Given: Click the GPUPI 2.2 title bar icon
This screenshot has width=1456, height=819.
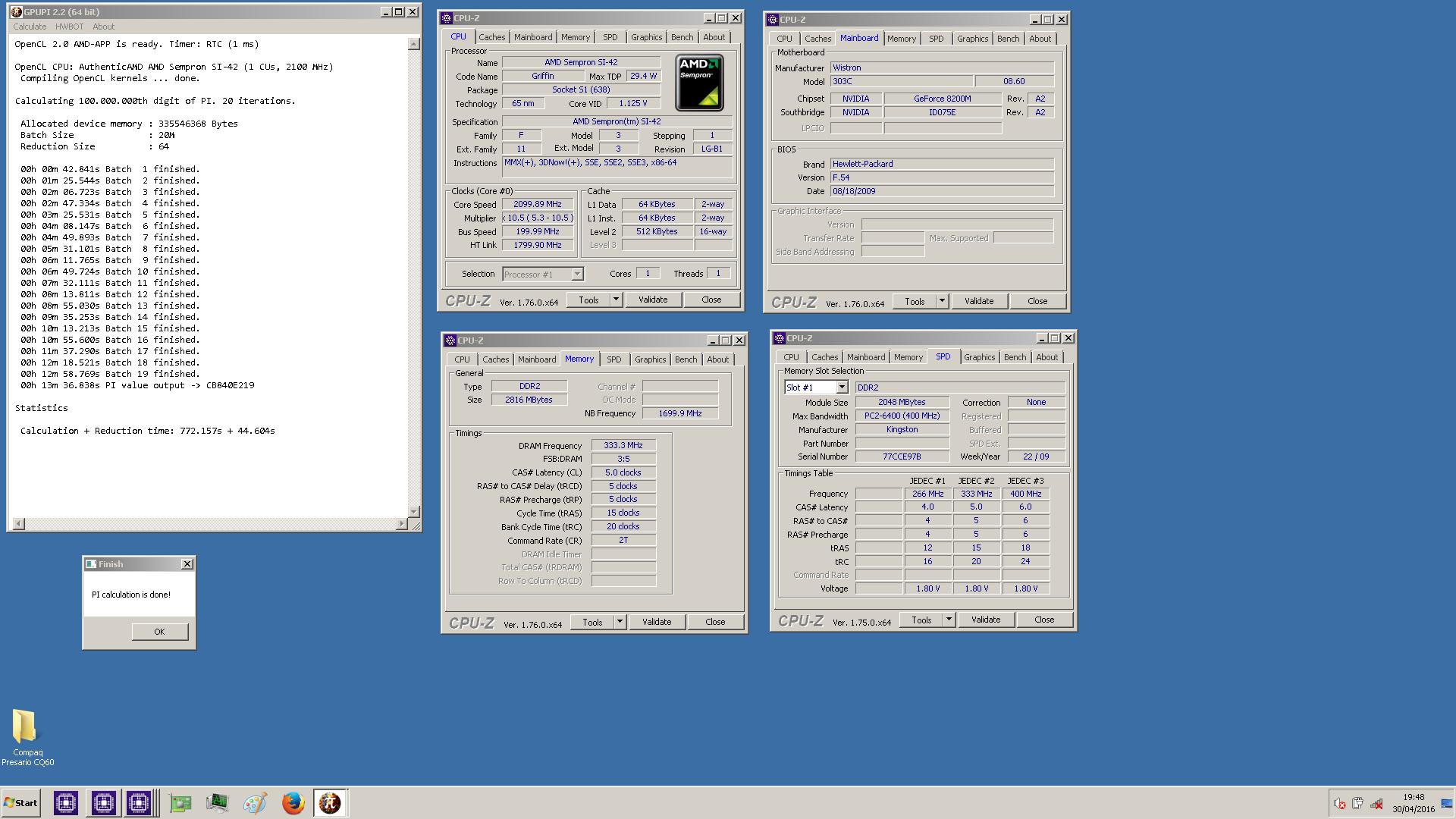Looking at the screenshot, I should [16, 12].
